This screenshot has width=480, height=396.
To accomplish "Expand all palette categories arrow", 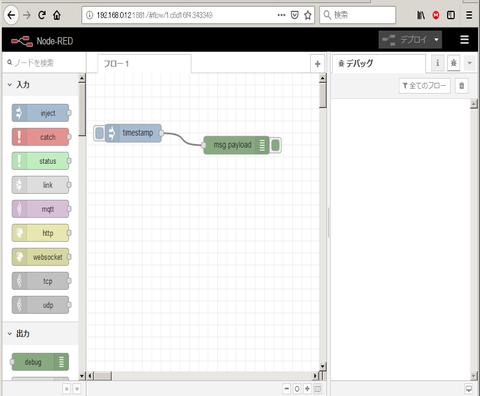I will pos(77,389).
